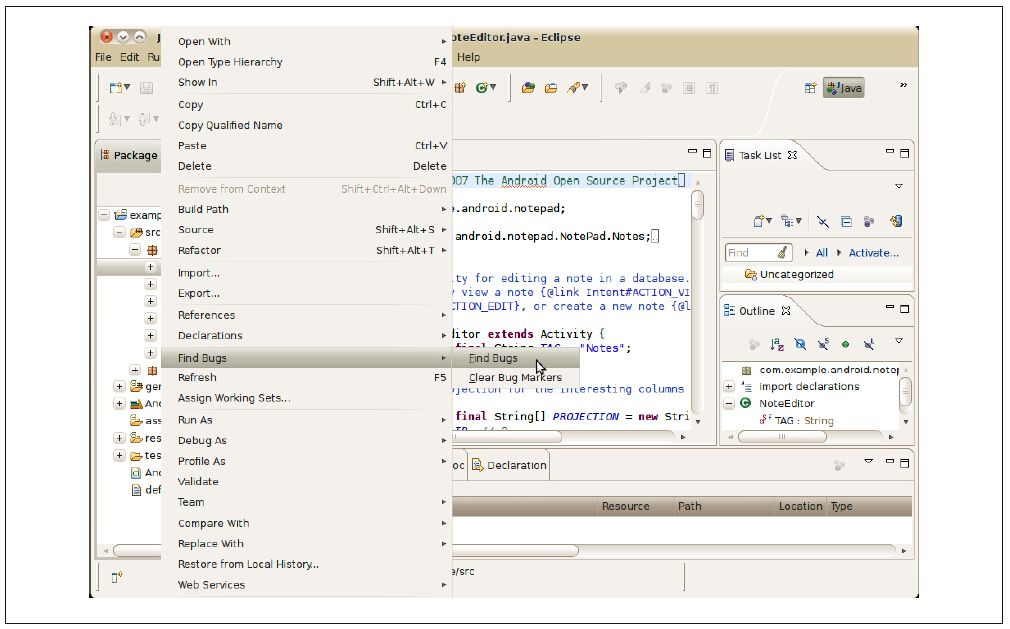Click the last icon in Task List toolbar
The image size is (1010, 629).
tap(896, 221)
